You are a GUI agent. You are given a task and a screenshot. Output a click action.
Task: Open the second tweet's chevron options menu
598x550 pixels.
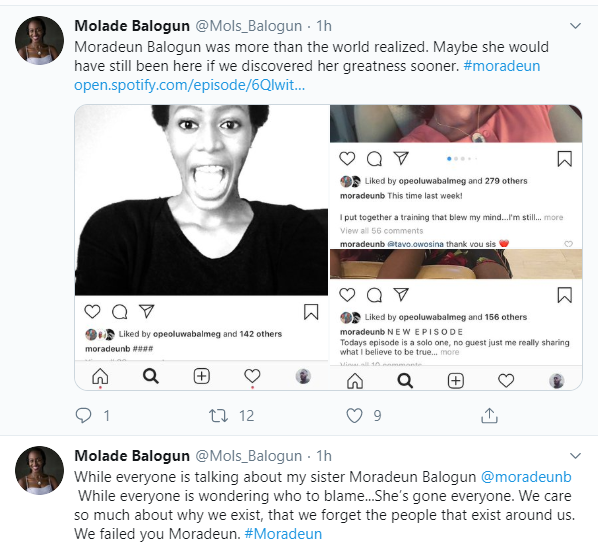(x=575, y=456)
